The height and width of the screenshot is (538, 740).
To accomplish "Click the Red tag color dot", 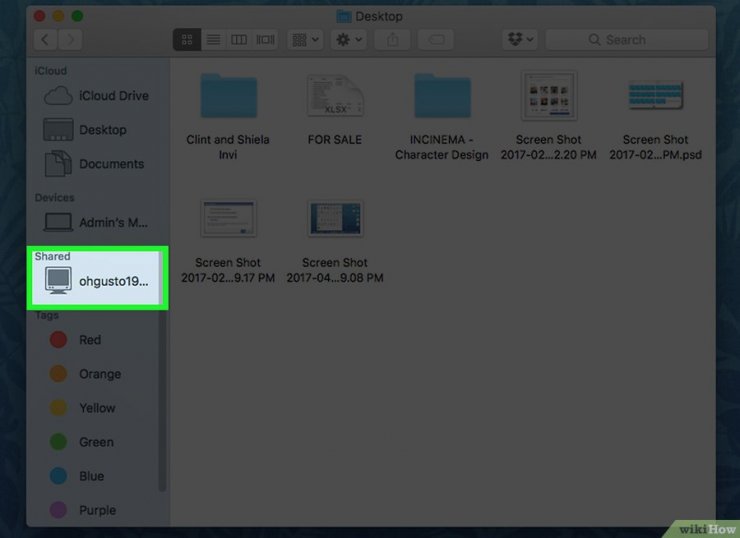I will pyautogui.click(x=59, y=340).
